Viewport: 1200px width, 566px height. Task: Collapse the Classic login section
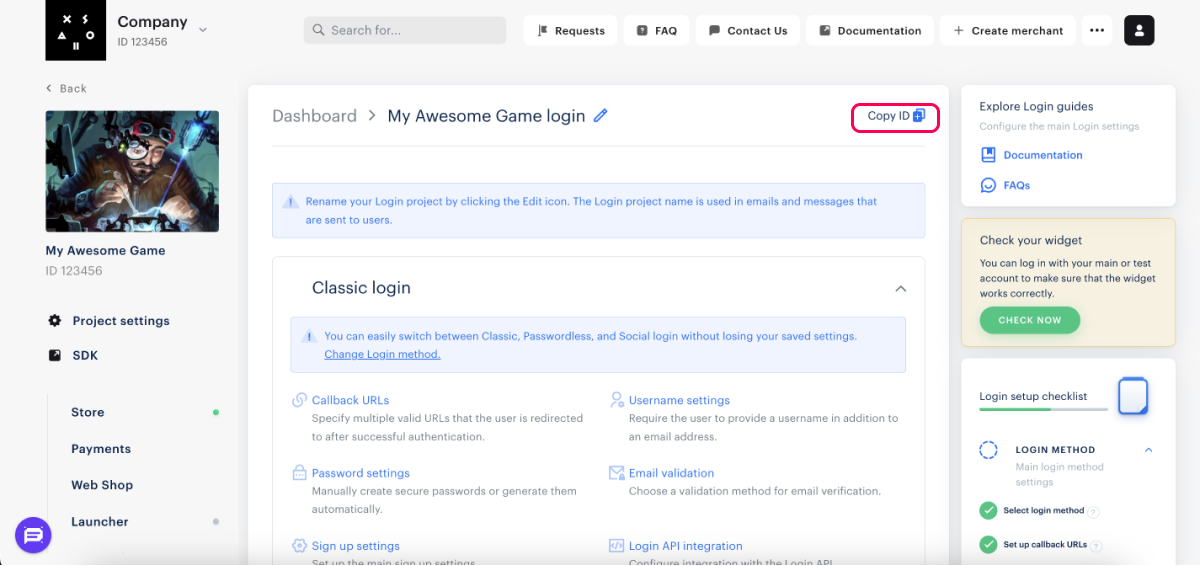coord(900,289)
